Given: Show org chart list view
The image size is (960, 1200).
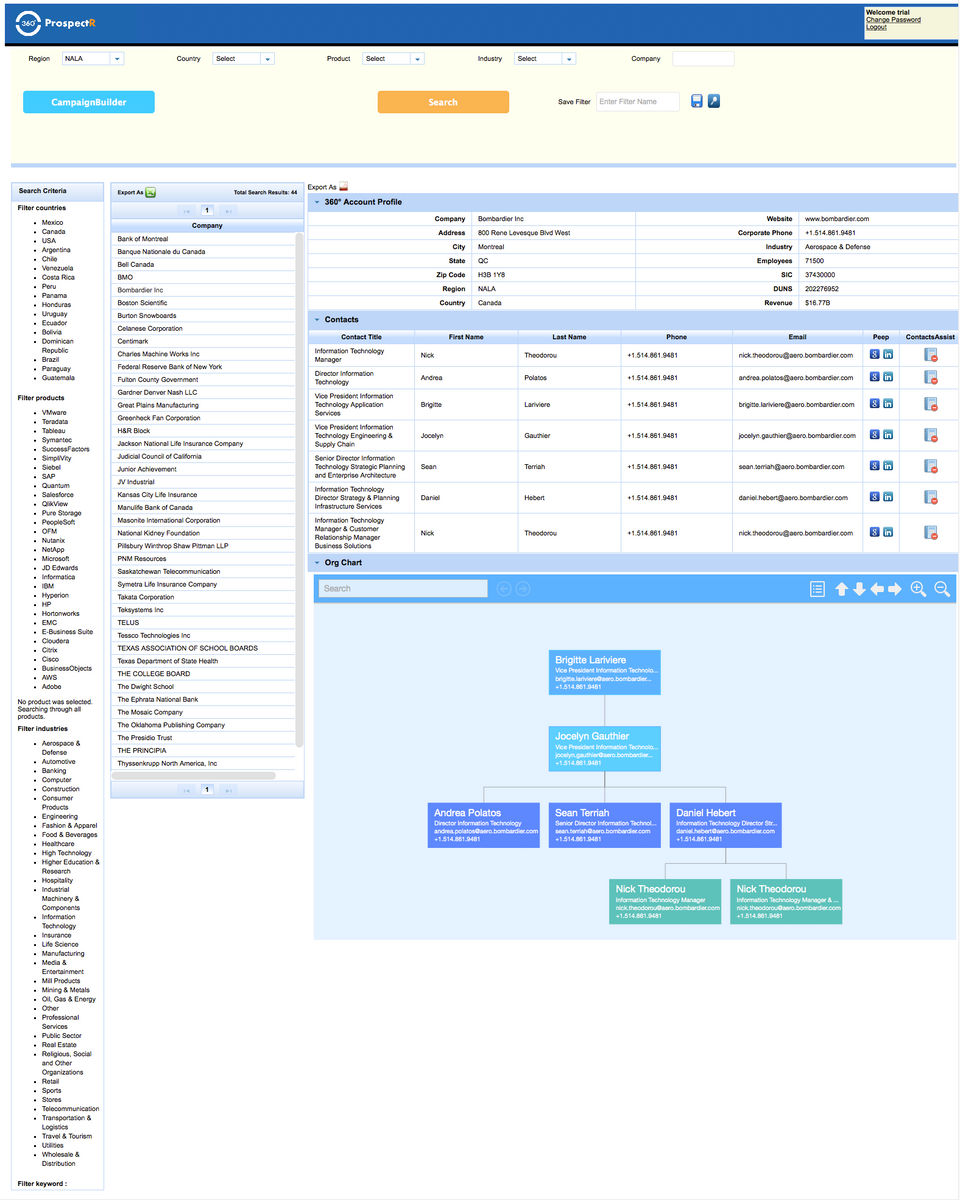Looking at the screenshot, I should 817,589.
